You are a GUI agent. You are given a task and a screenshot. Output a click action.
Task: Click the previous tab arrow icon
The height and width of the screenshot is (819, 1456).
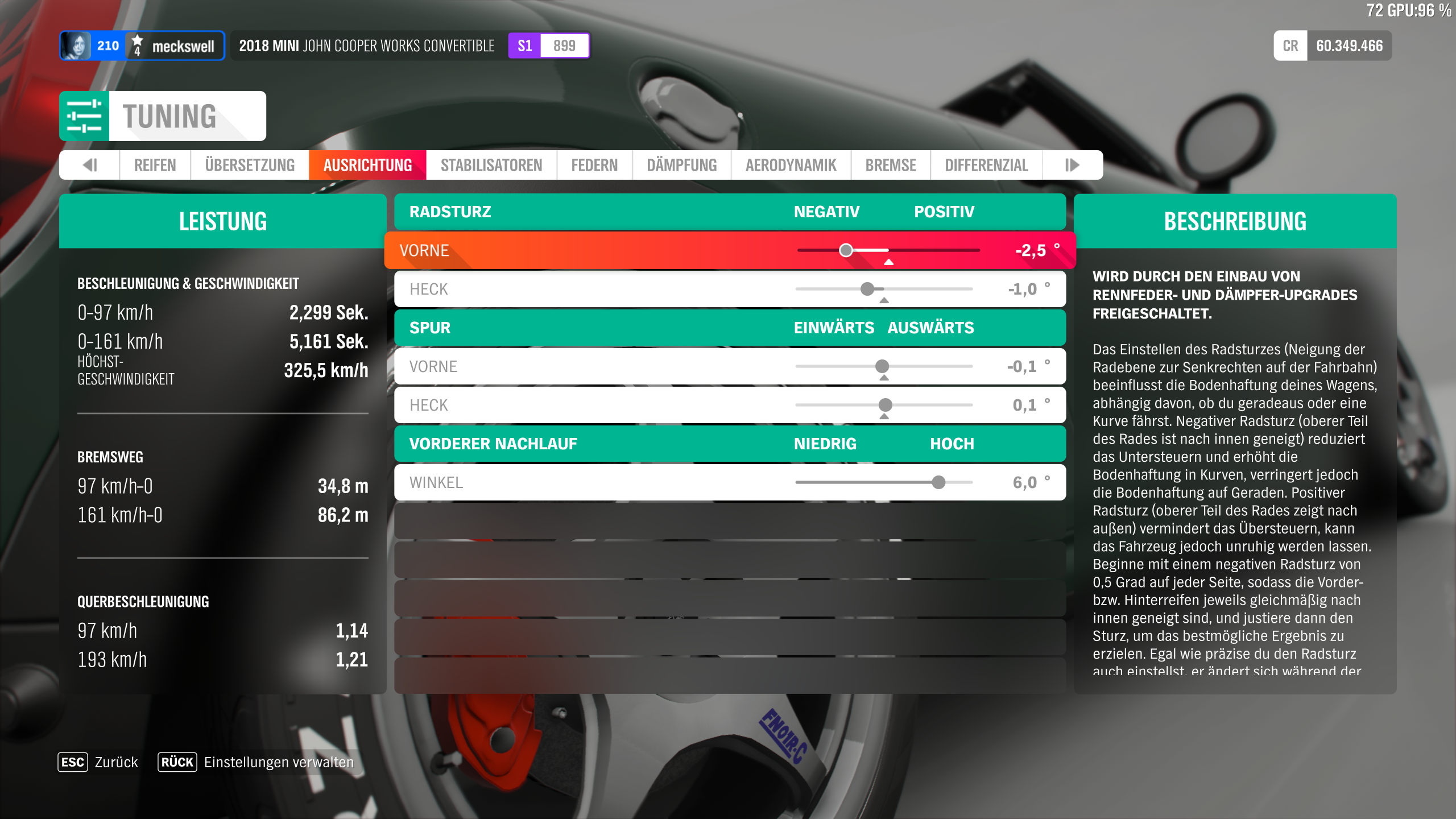pos(90,165)
